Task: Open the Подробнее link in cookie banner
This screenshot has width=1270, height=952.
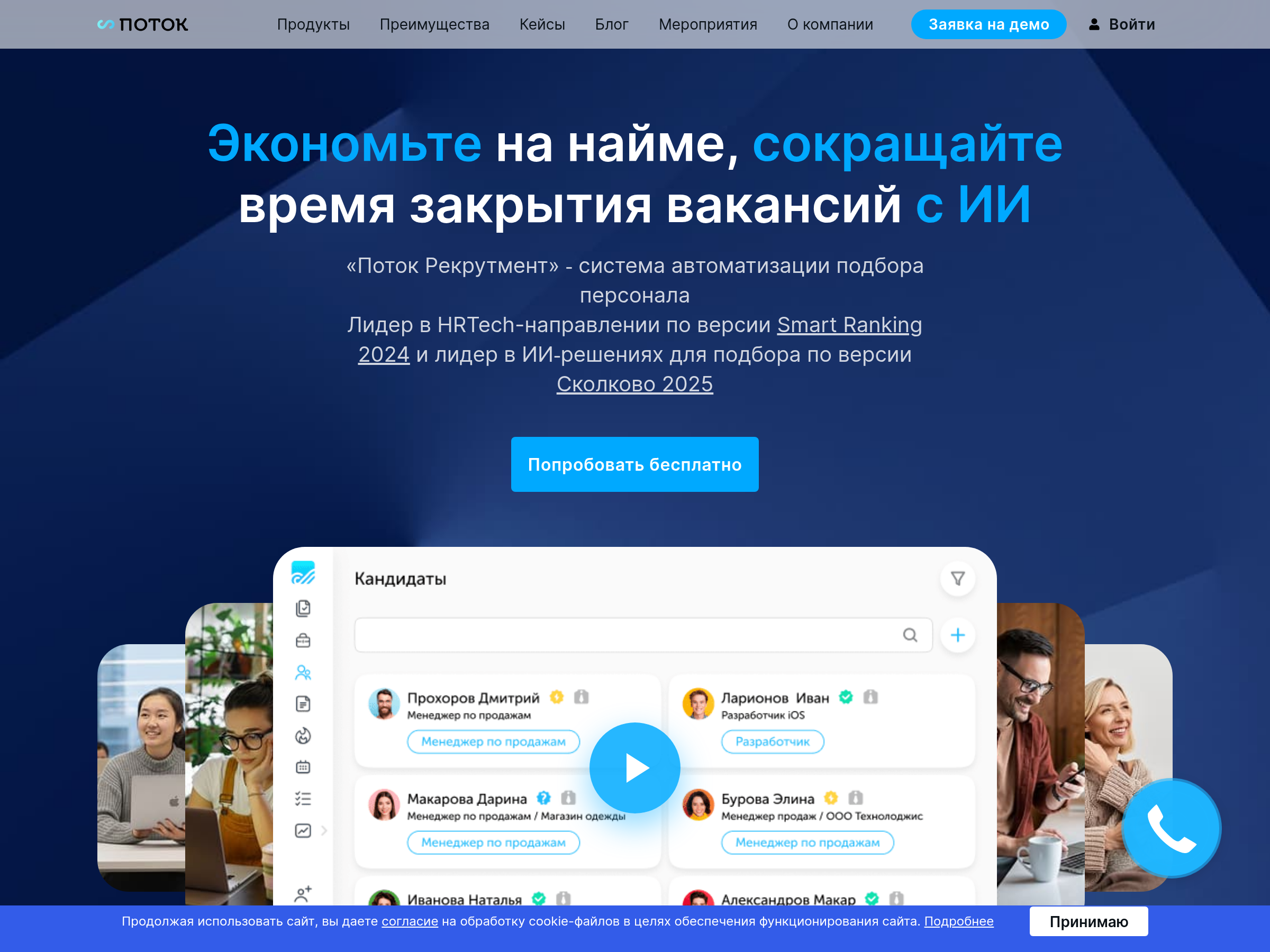Action: (x=958, y=921)
